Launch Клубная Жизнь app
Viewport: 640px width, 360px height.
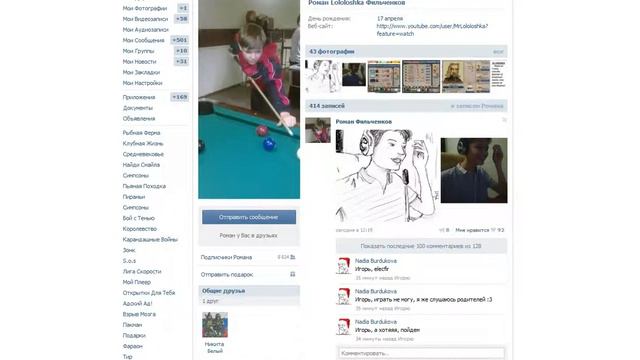[143, 143]
